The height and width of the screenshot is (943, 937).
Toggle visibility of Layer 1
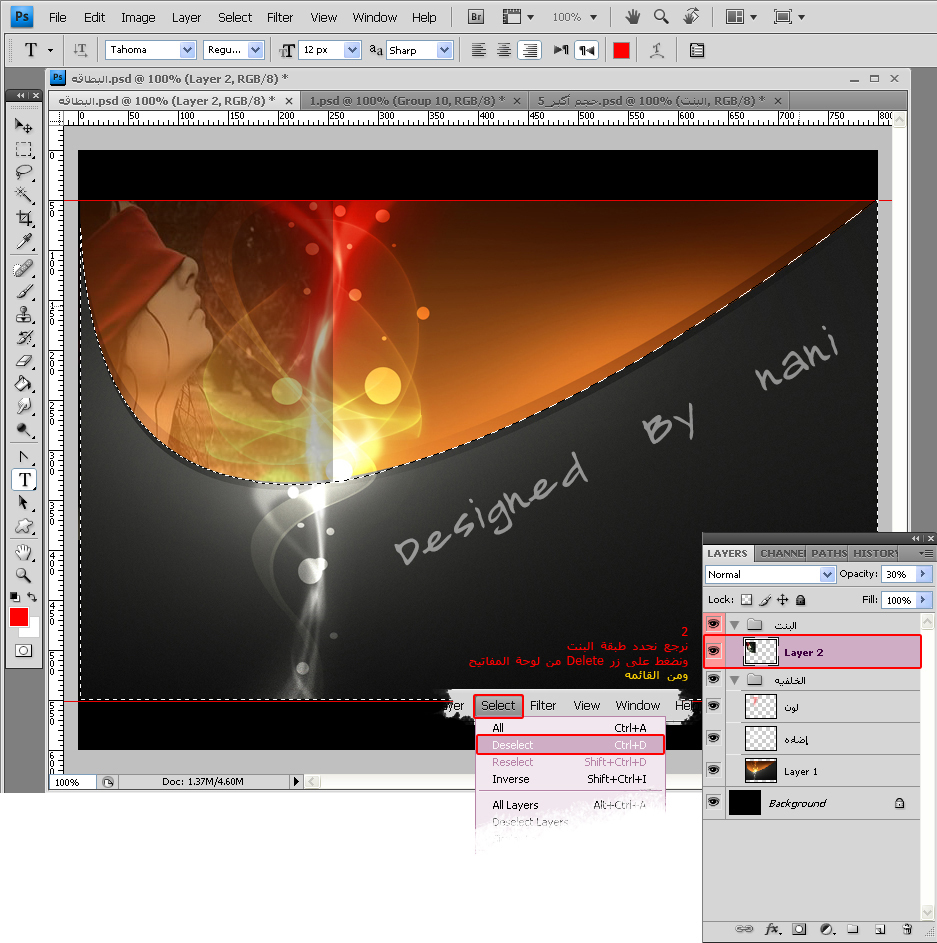coord(713,770)
